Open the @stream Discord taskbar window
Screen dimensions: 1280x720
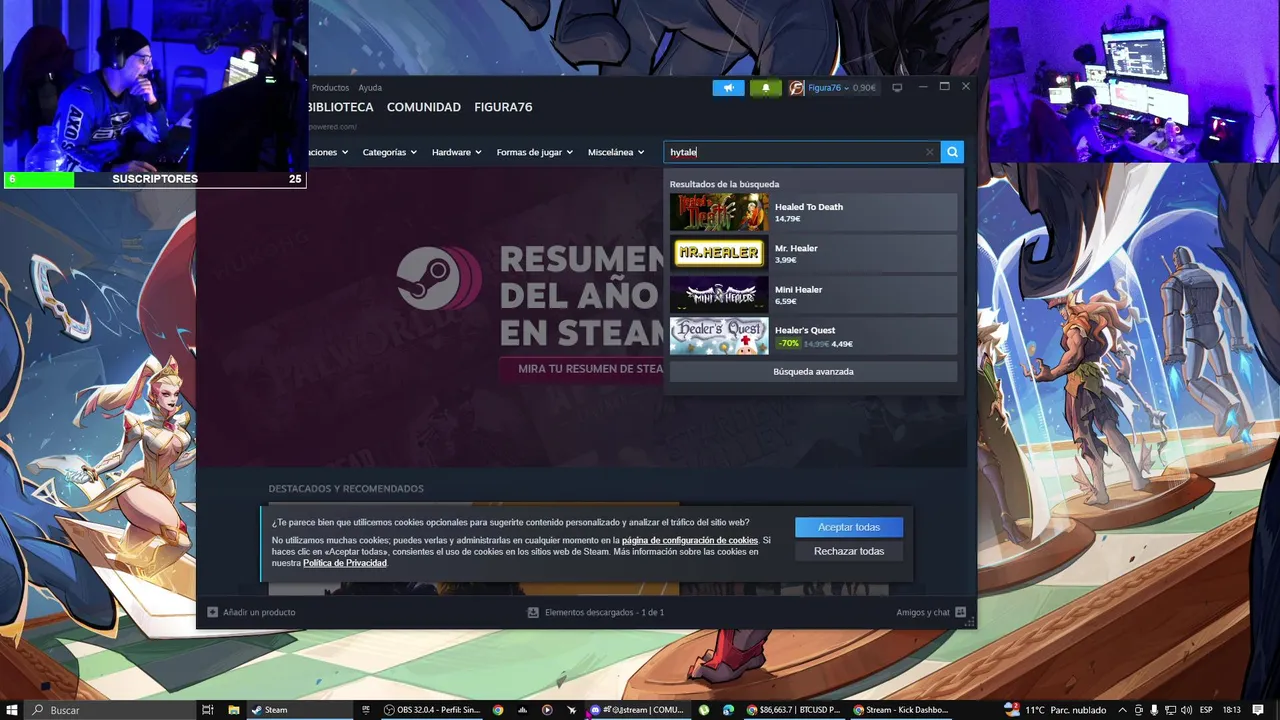[x=638, y=710]
